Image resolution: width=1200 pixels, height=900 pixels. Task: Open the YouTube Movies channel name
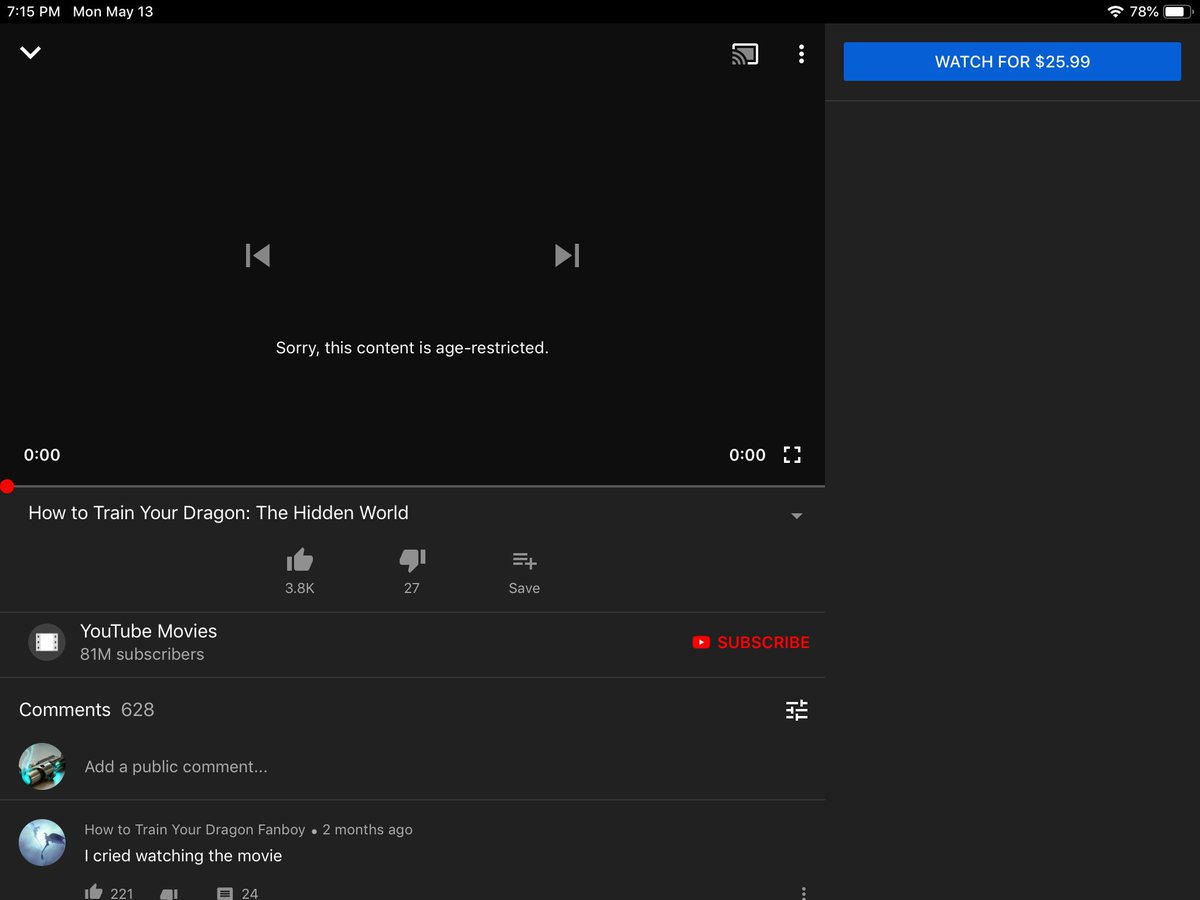coord(148,631)
